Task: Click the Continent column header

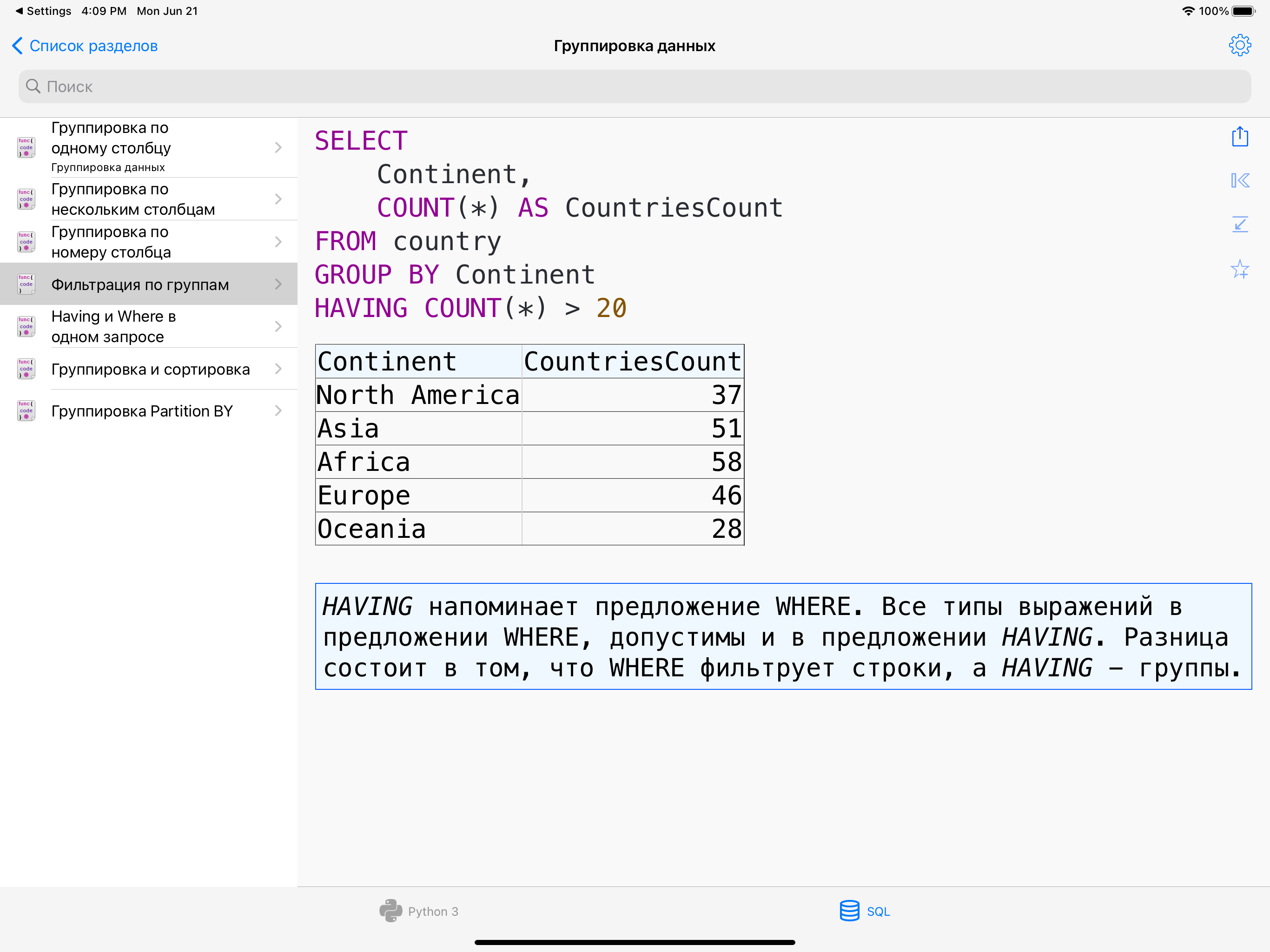Action: tap(418, 362)
